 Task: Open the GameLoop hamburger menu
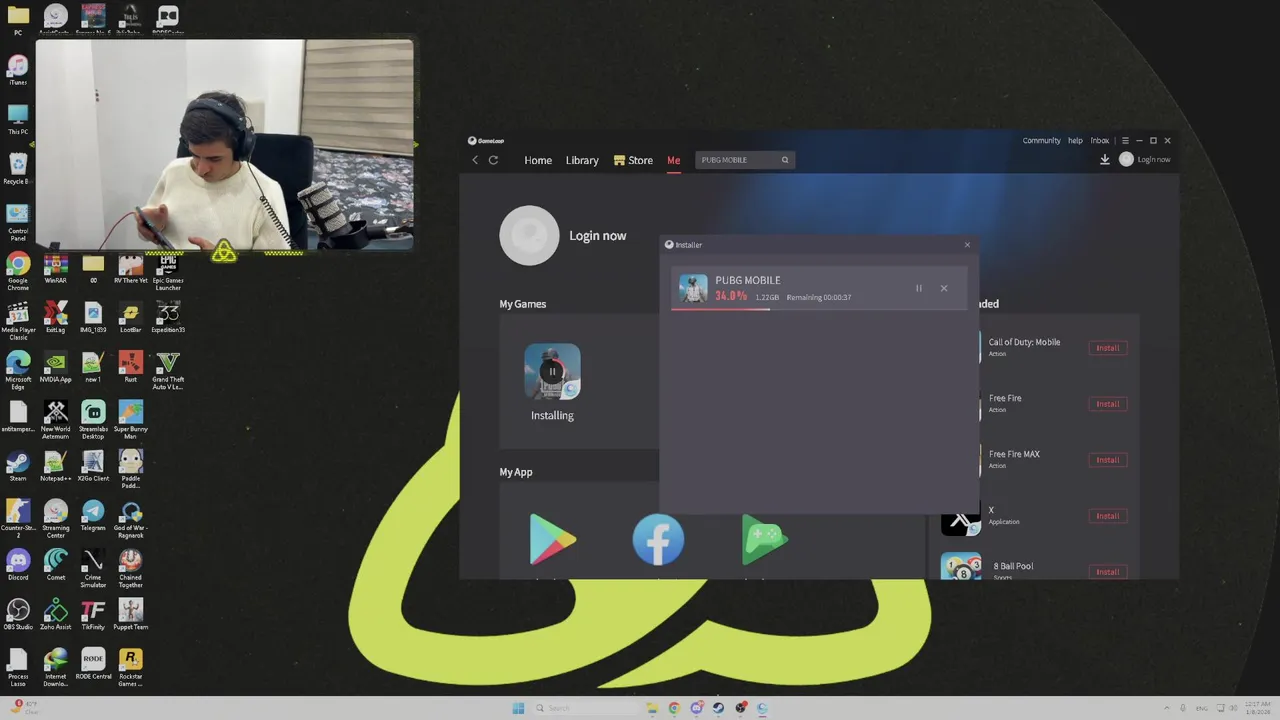[x=1125, y=141]
